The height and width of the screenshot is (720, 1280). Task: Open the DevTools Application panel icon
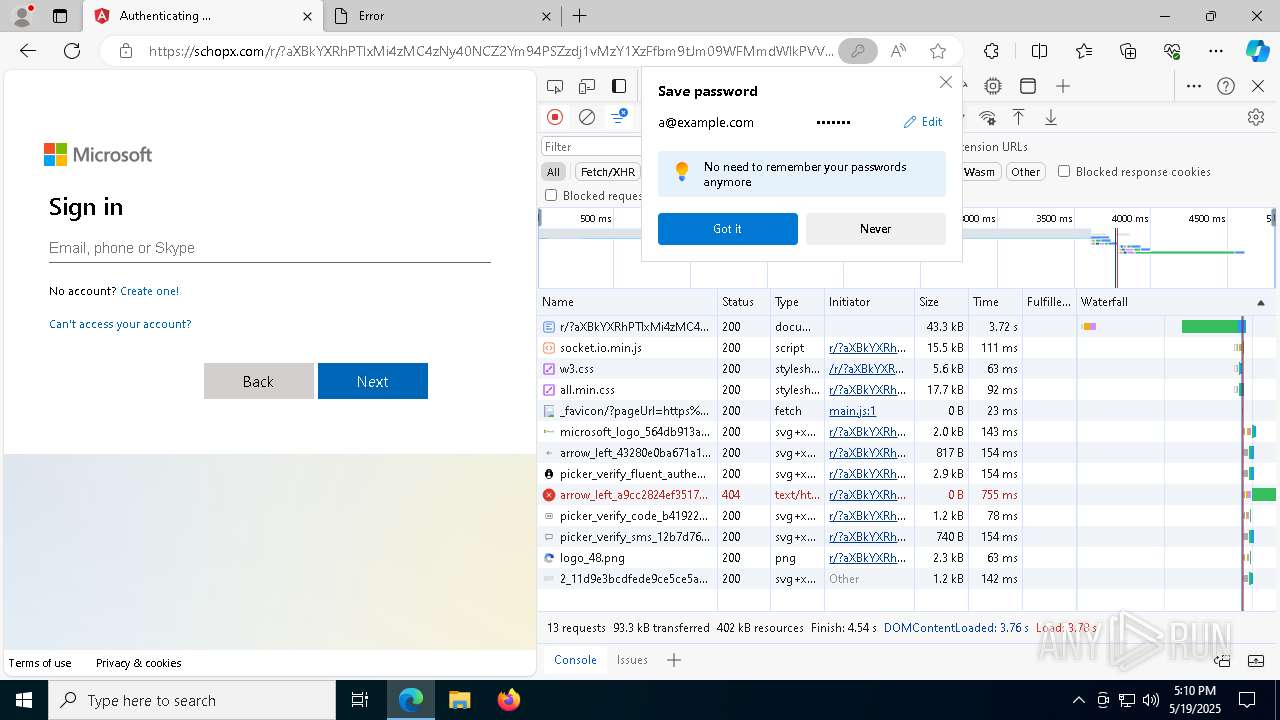pos(1027,87)
